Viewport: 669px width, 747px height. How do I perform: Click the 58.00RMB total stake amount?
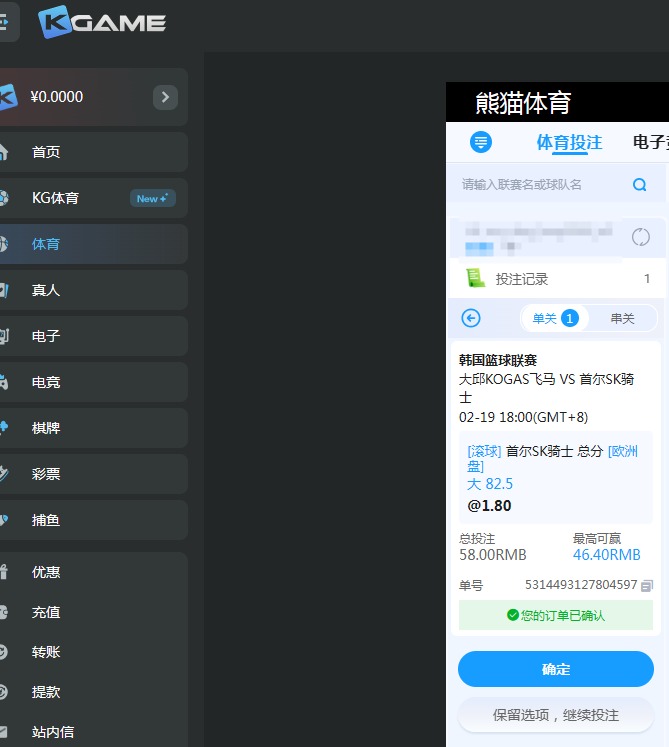493,555
